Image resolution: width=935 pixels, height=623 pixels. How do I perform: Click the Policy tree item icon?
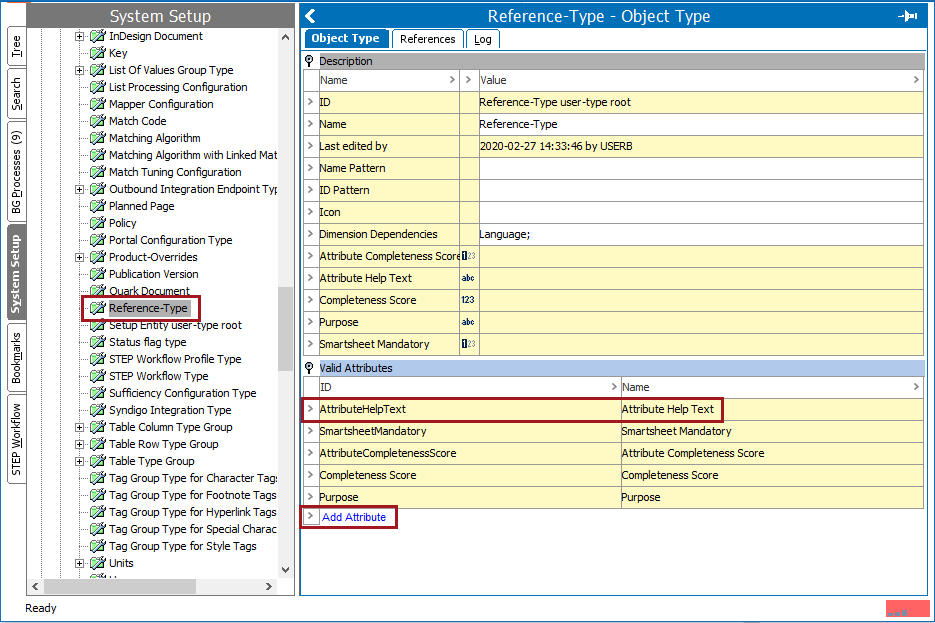click(97, 223)
